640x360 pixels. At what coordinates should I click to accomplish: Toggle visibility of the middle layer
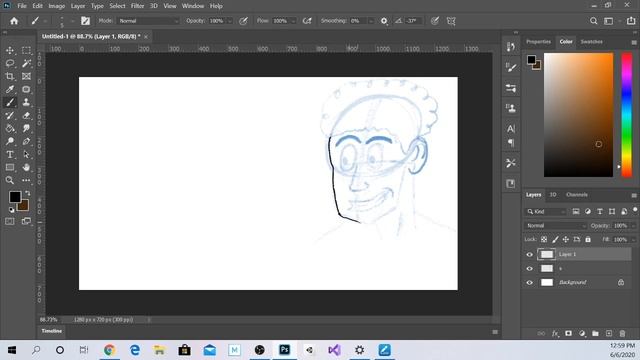coord(529,269)
